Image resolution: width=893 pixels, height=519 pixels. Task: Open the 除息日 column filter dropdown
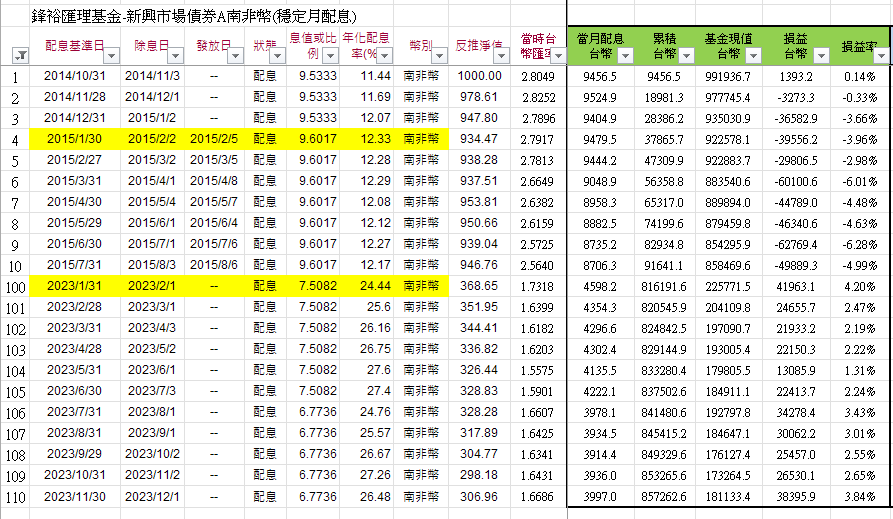[176, 55]
